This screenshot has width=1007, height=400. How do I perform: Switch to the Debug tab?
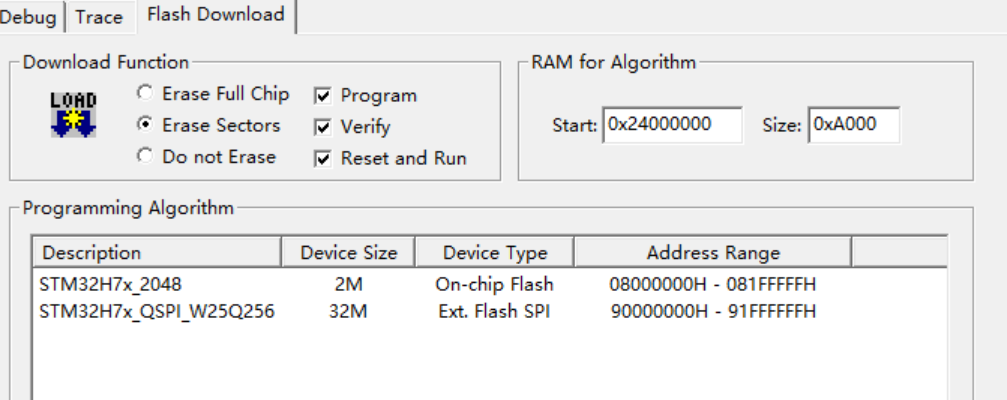coord(29,17)
